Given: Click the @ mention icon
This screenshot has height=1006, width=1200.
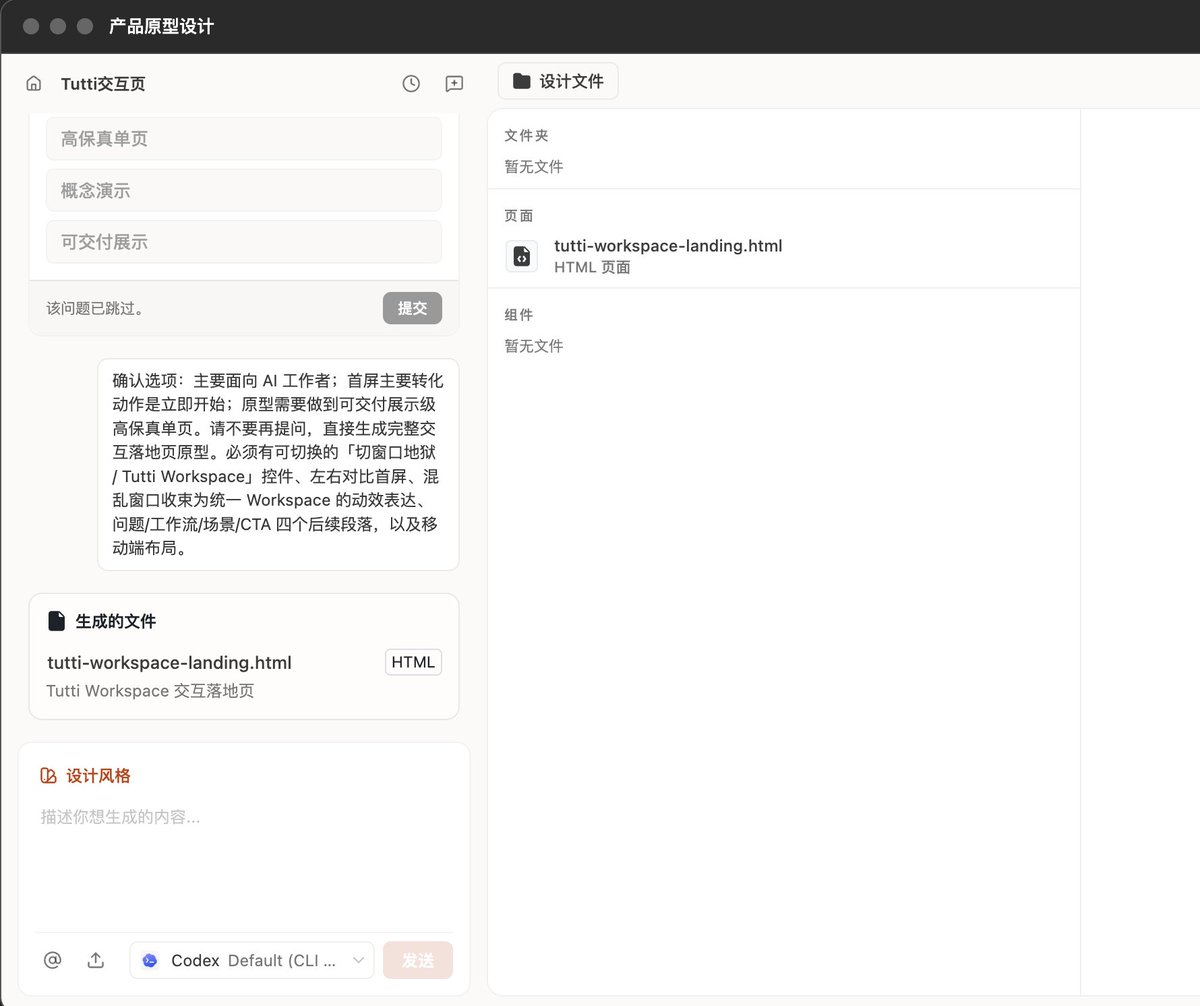Looking at the screenshot, I should pyautogui.click(x=53, y=960).
